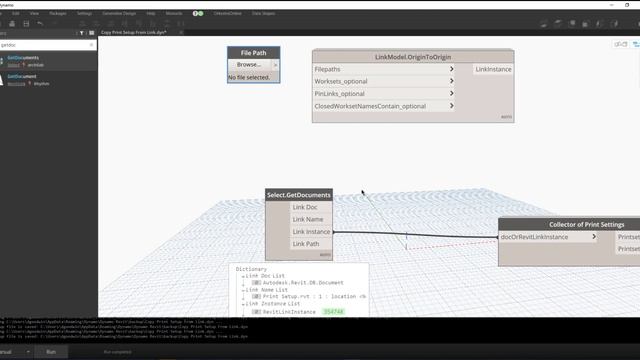Select GetDocuments archilab search result
This screenshot has width=640, height=360.
point(49,61)
